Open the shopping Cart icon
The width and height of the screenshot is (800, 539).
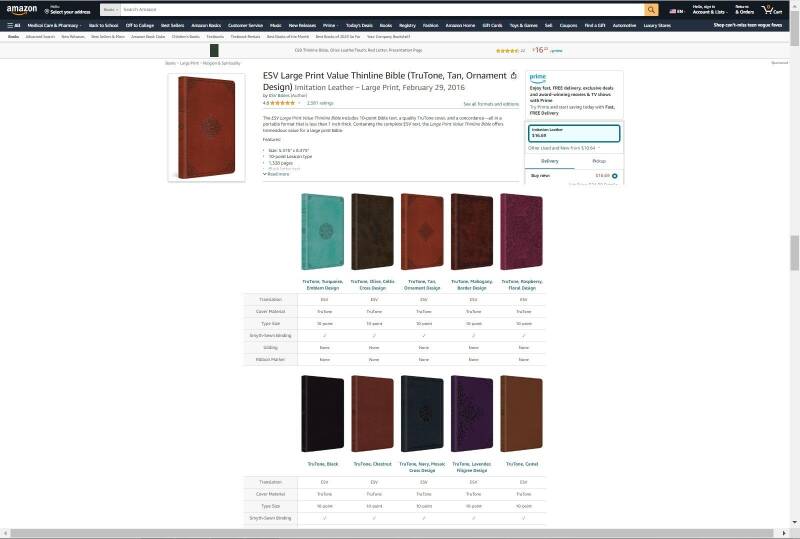click(x=771, y=10)
